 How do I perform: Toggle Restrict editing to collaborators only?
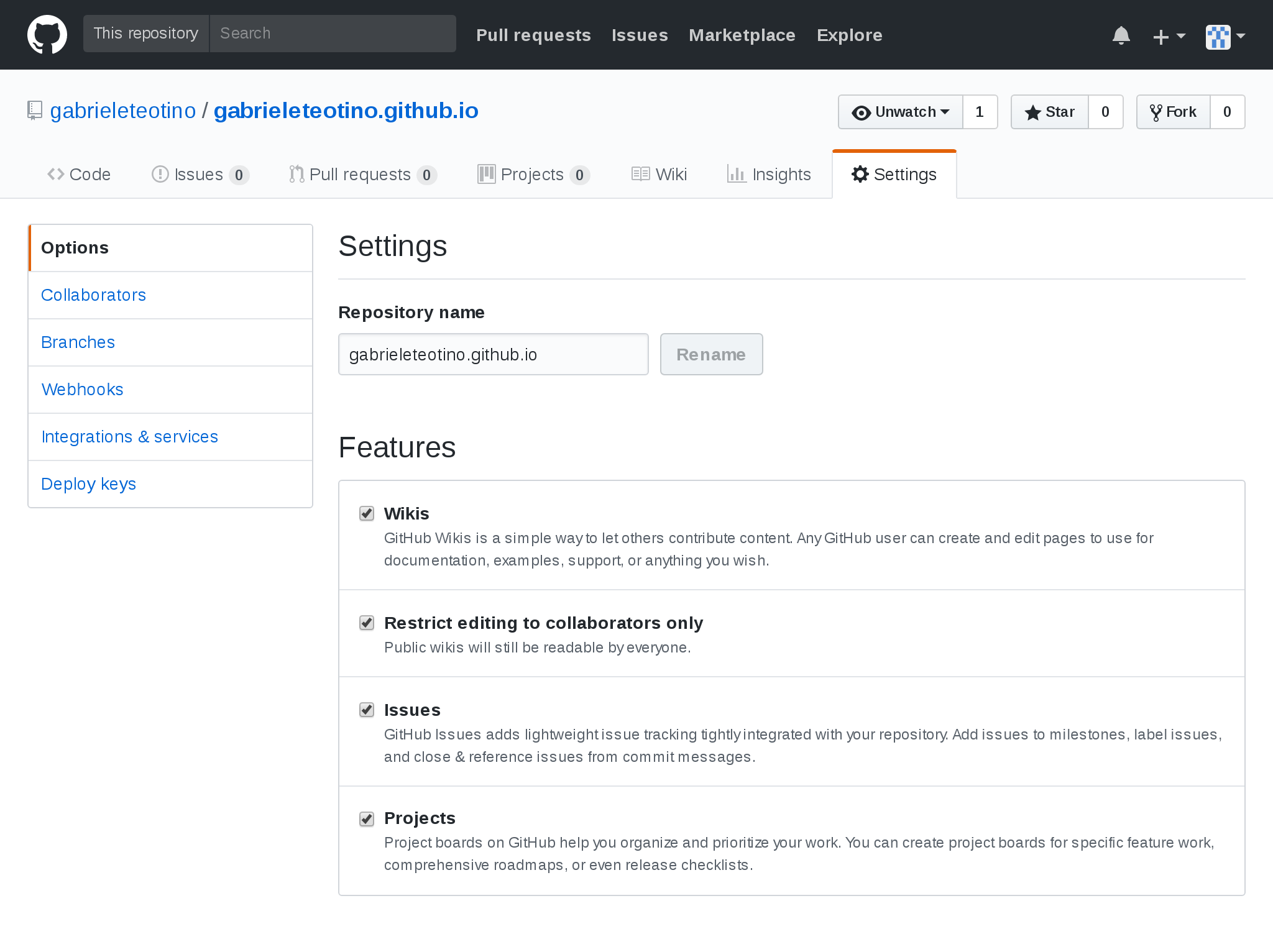point(367,623)
